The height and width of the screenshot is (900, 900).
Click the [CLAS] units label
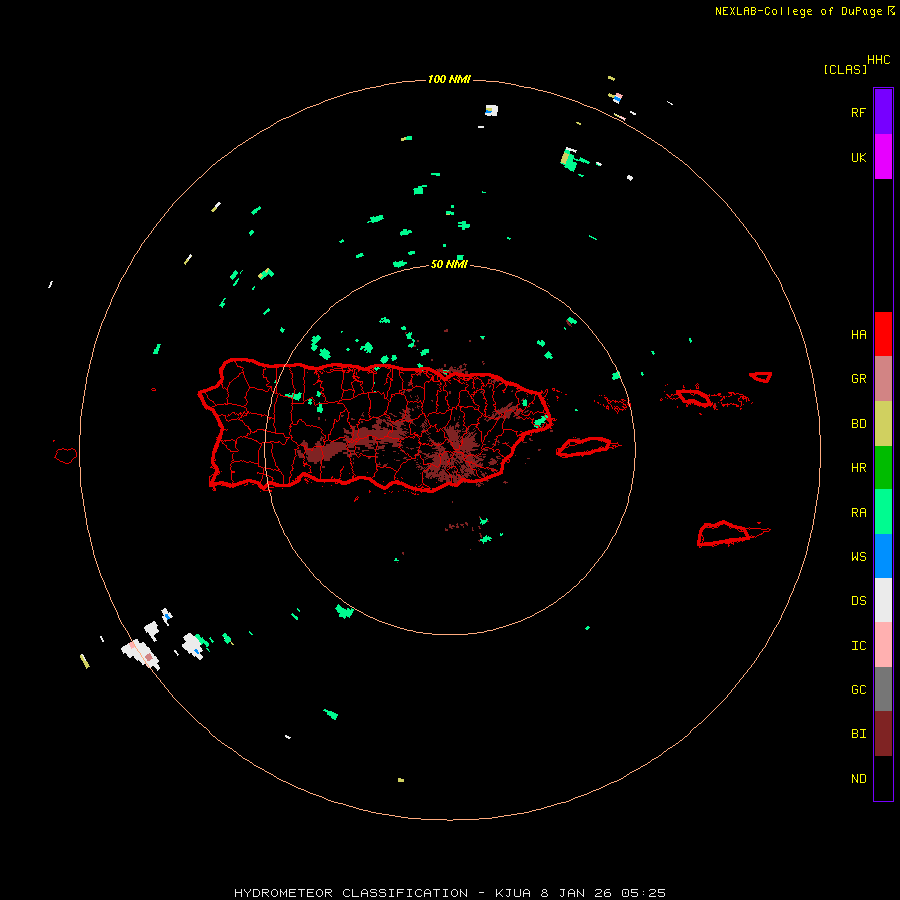(x=845, y=69)
